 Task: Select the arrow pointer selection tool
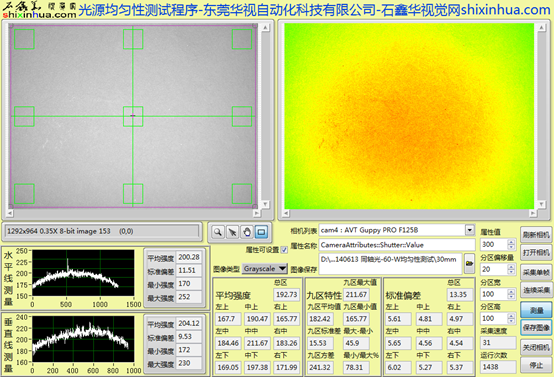coord(232,232)
